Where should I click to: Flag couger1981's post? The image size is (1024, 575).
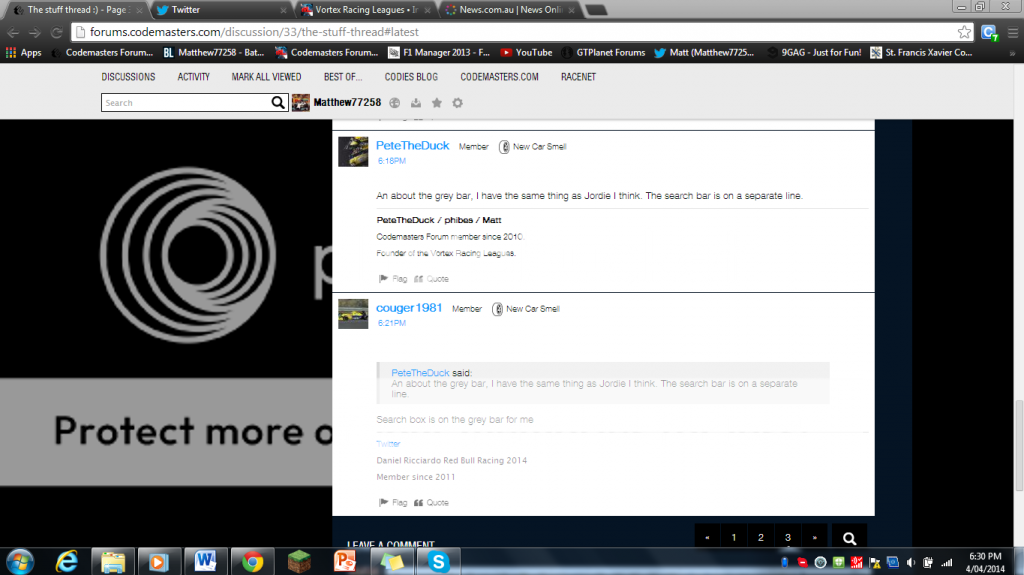point(392,502)
